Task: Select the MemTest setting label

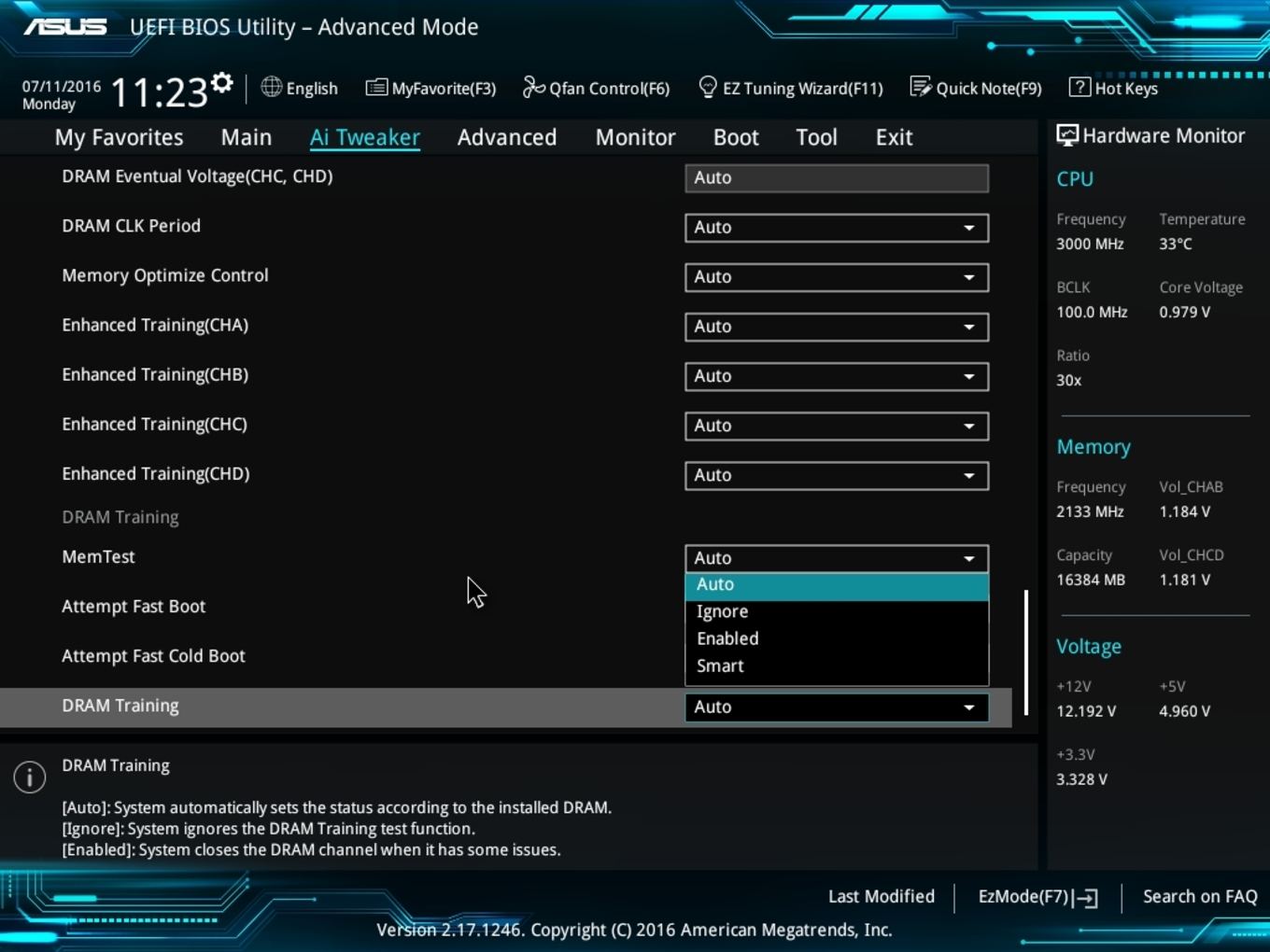Action: [x=98, y=556]
